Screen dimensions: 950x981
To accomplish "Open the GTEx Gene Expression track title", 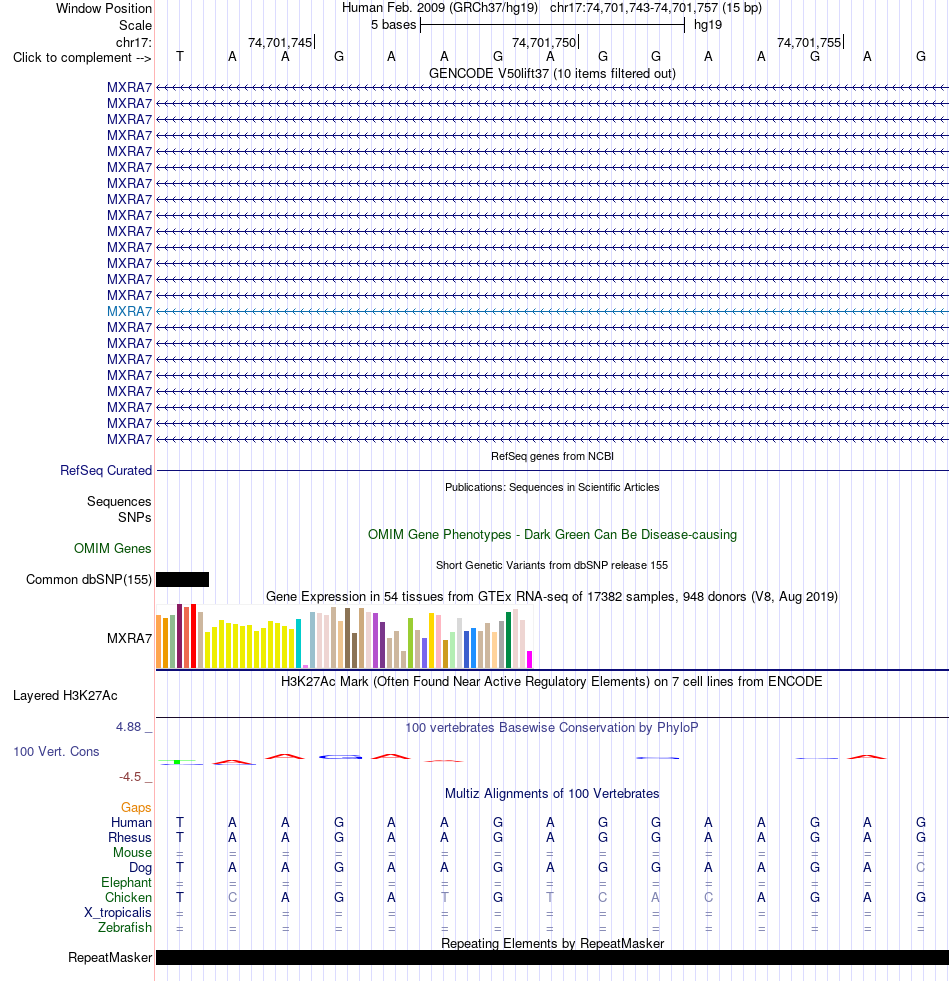I will point(552,597).
